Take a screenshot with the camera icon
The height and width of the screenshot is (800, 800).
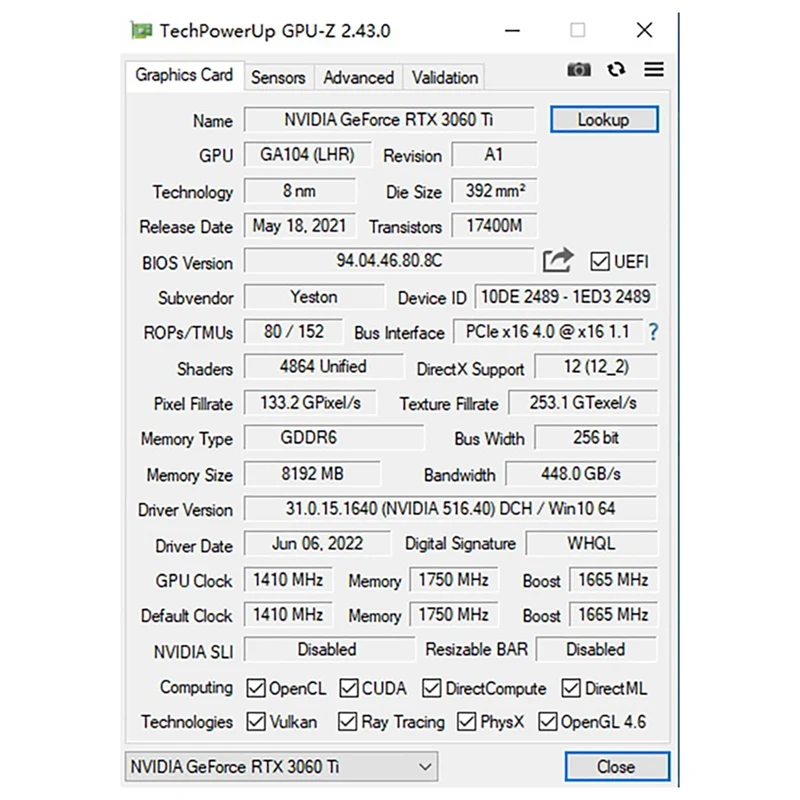(x=579, y=69)
